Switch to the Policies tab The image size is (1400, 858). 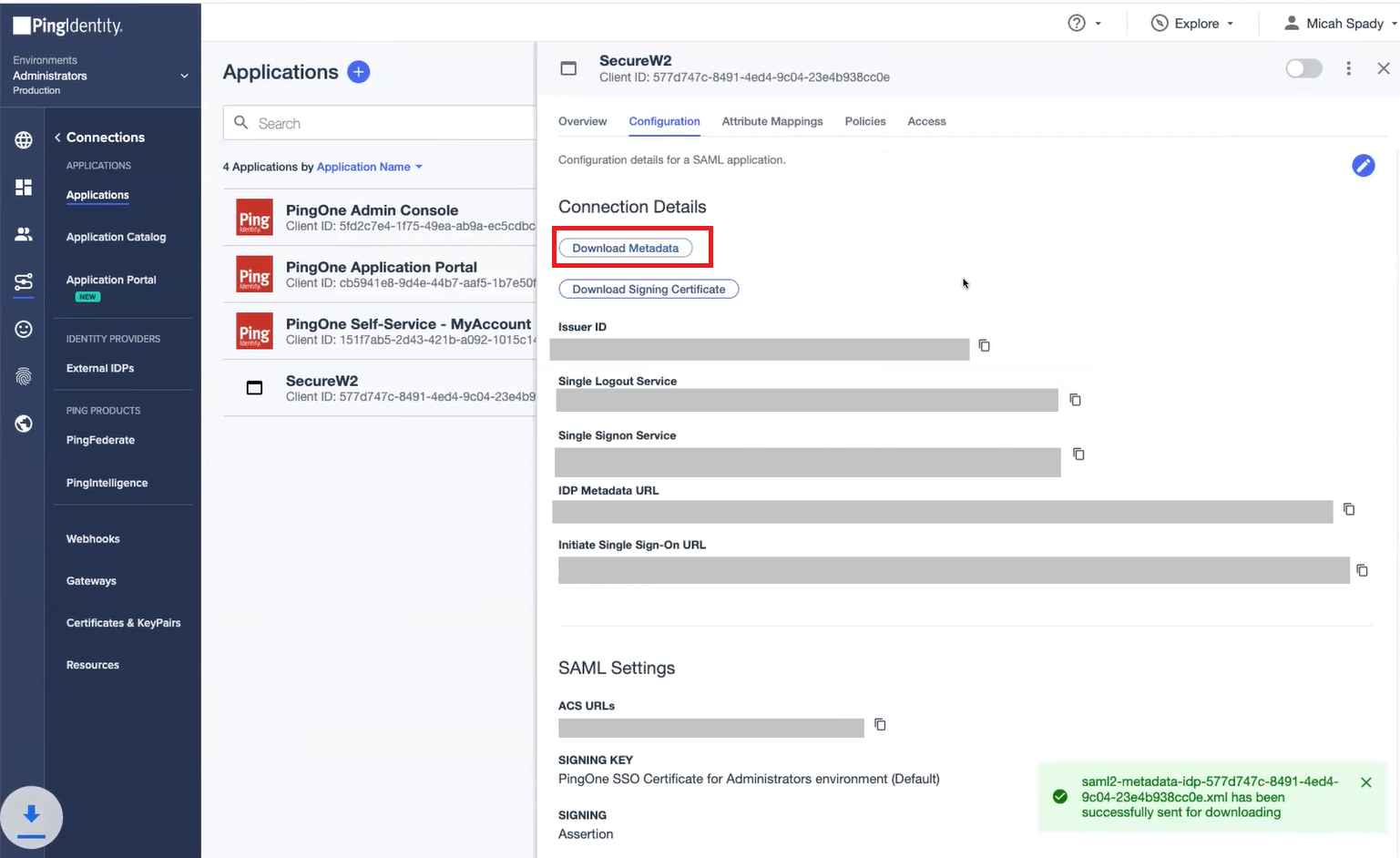(x=864, y=121)
